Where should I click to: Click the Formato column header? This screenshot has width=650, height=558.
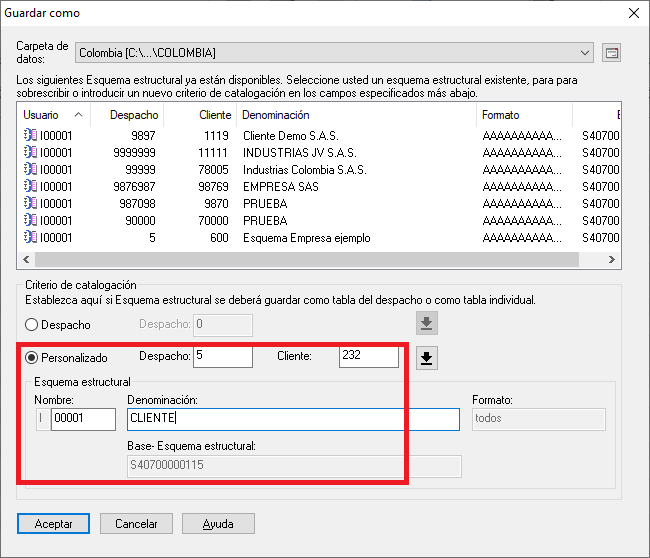coord(524,115)
